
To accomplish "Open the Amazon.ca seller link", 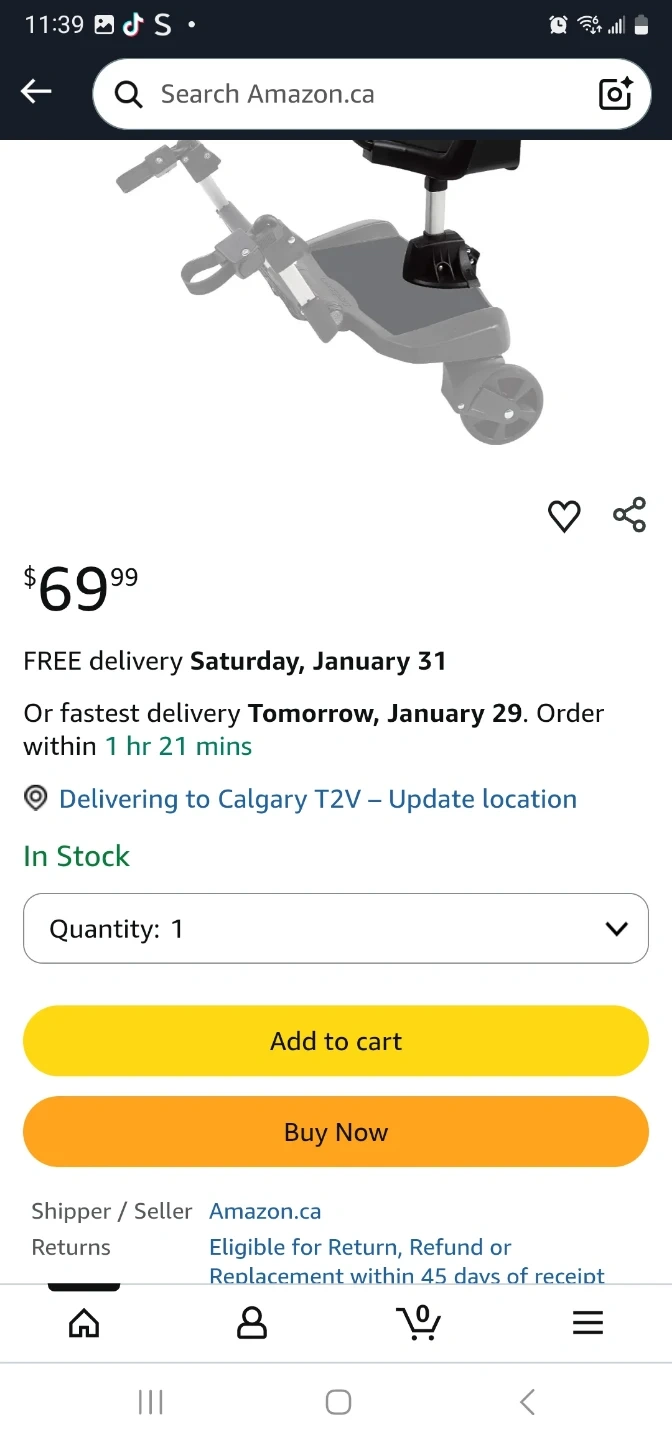I will tap(265, 1211).
